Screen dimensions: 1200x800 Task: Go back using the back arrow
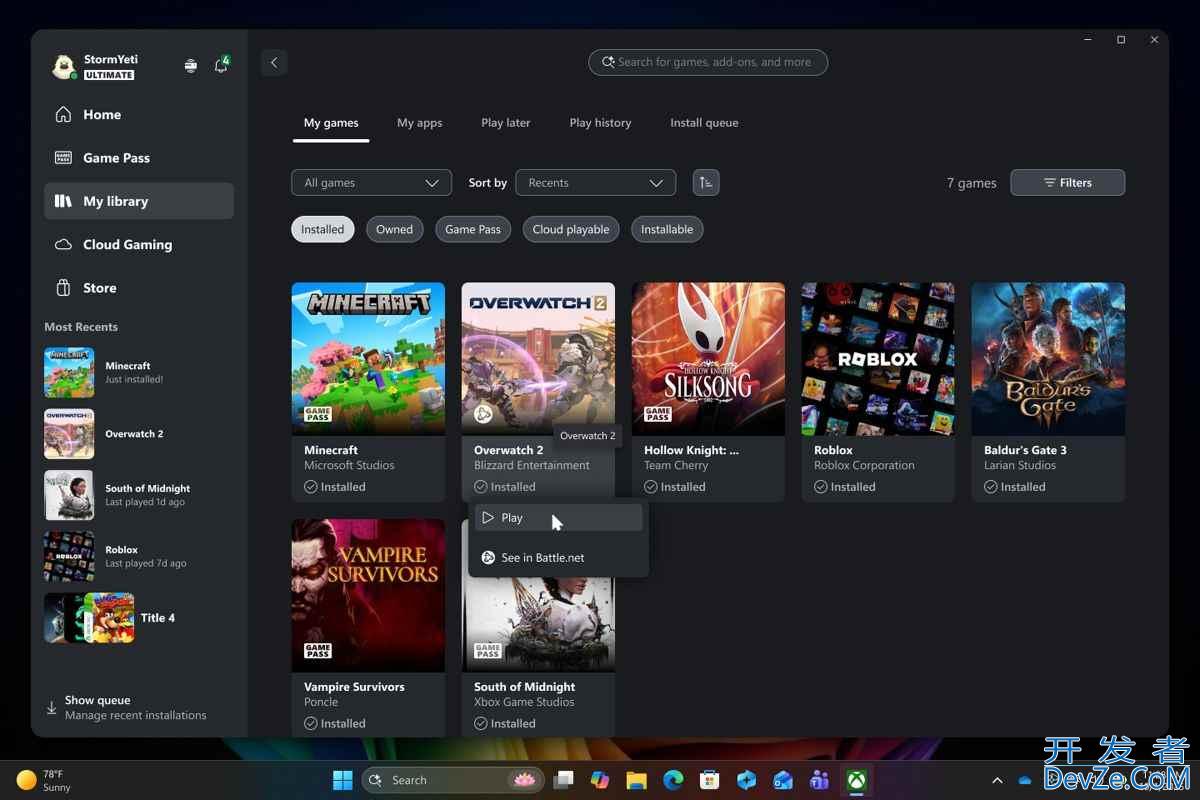point(274,62)
